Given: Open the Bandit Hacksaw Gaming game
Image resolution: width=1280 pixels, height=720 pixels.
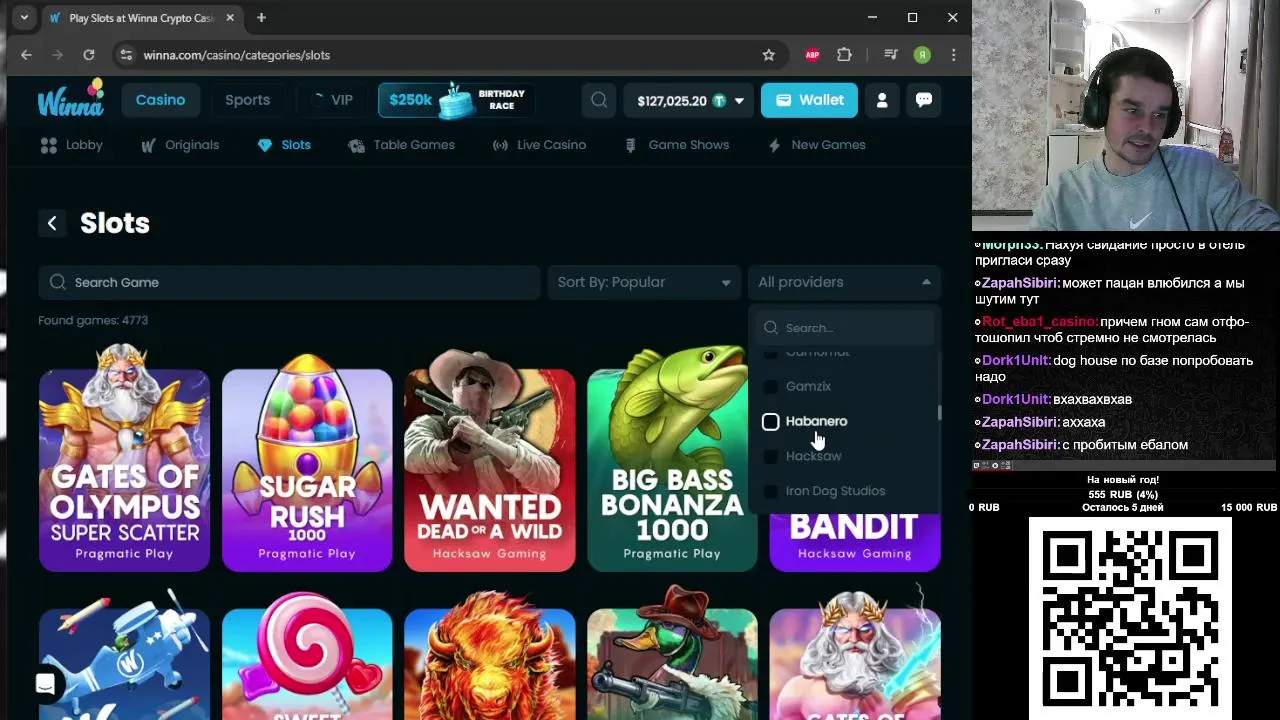Looking at the screenshot, I should [x=855, y=543].
